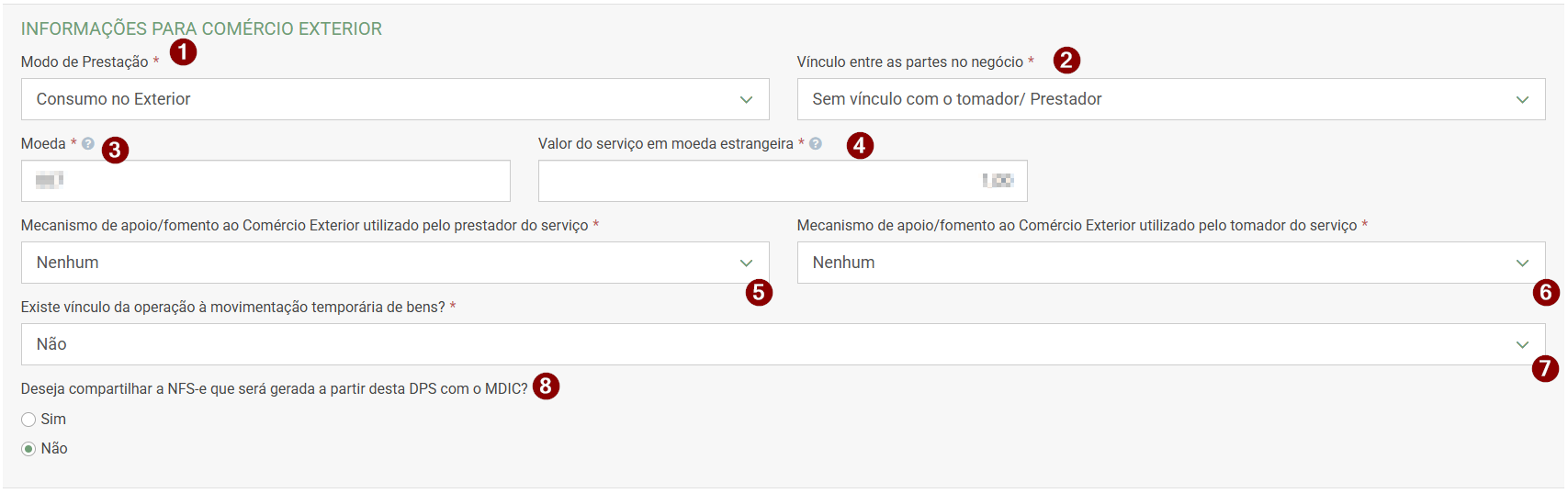1568x493 pixels.
Task: Open prestador do serviço mecanismo dropdown
Action: (x=395, y=263)
